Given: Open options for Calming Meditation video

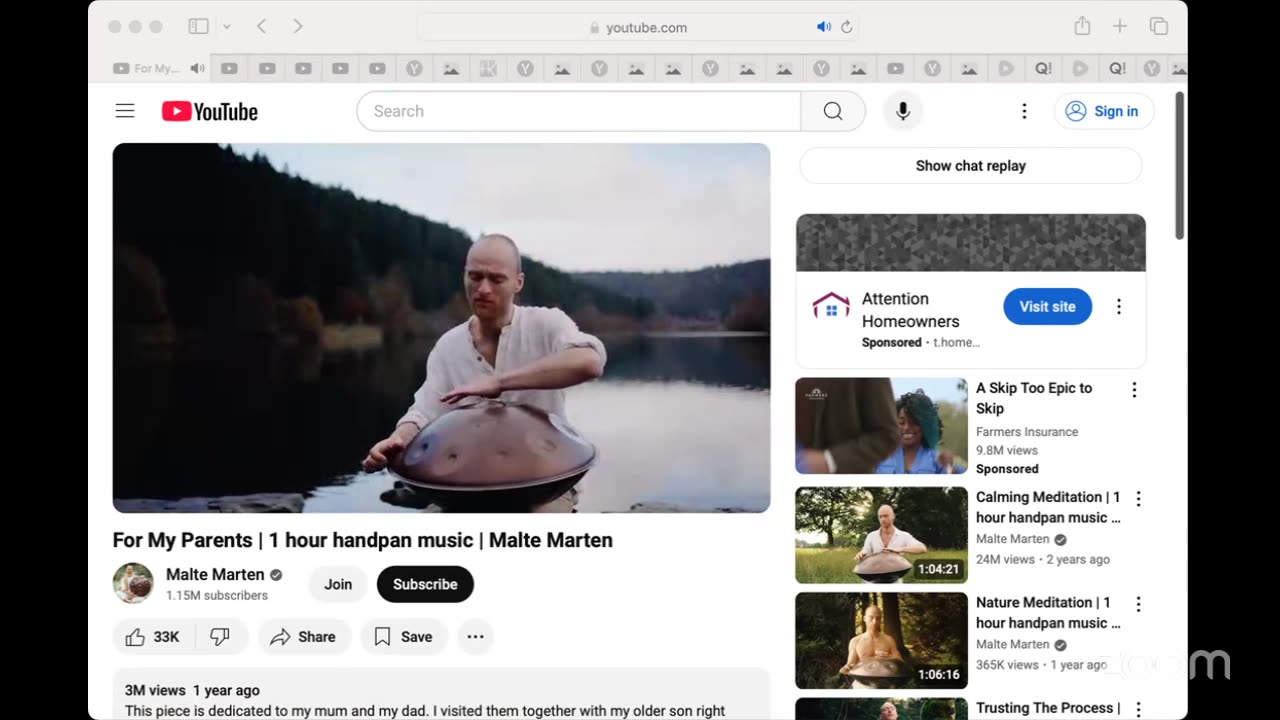Looking at the screenshot, I should coord(1137,498).
